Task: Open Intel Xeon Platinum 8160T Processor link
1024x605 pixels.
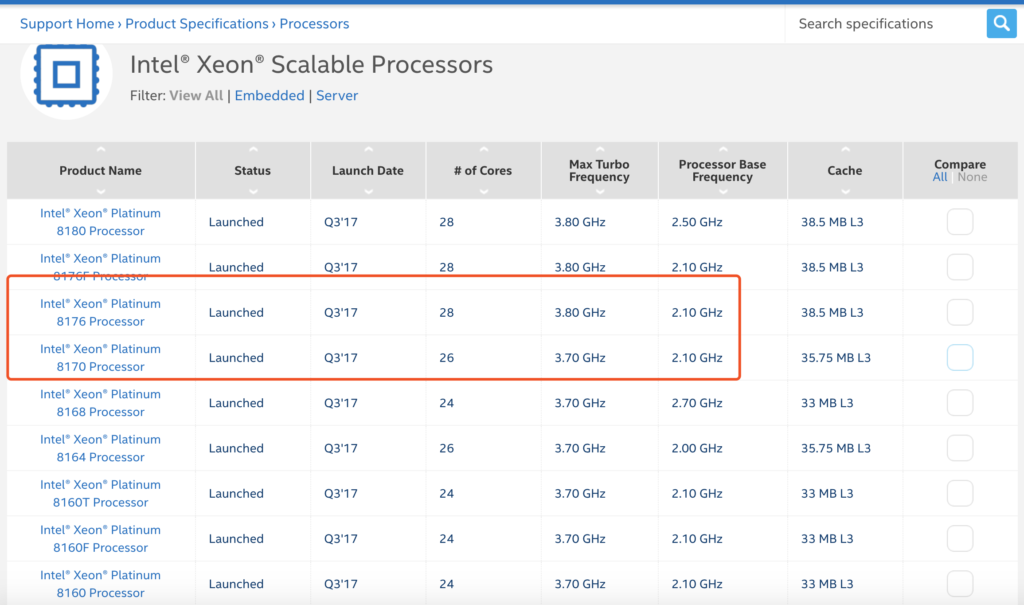Action: (x=101, y=493)
